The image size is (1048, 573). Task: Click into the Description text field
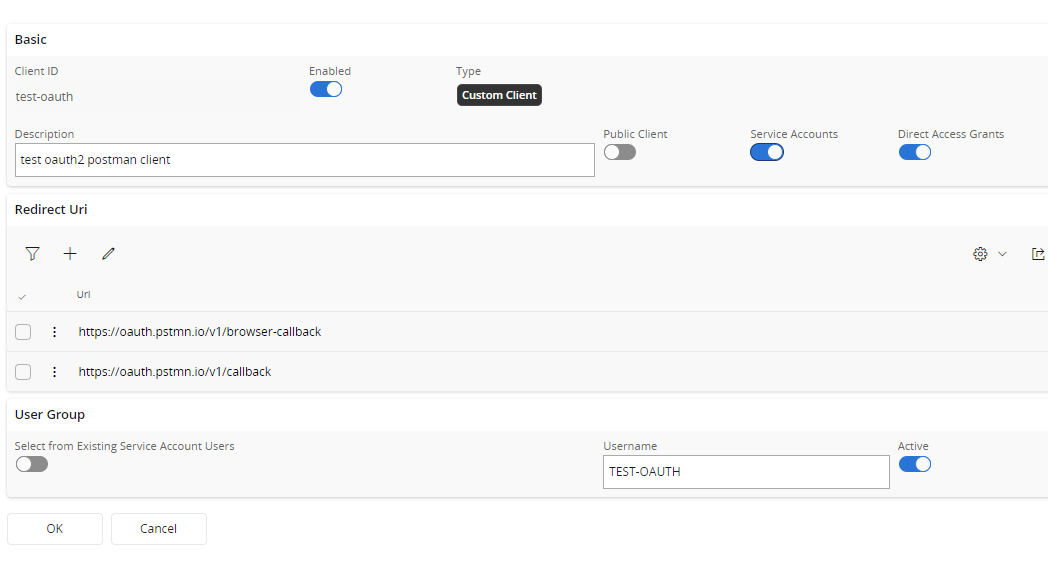(305, 160)
